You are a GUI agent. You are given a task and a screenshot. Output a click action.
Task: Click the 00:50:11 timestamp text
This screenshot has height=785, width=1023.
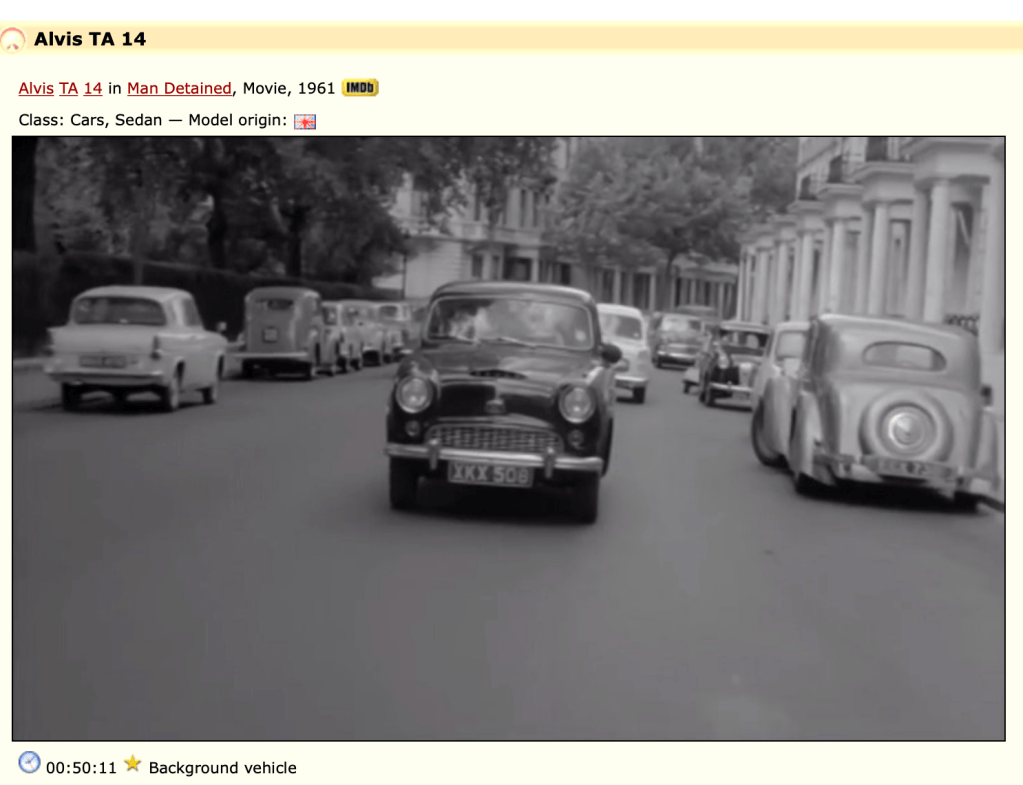coord(81,768)
